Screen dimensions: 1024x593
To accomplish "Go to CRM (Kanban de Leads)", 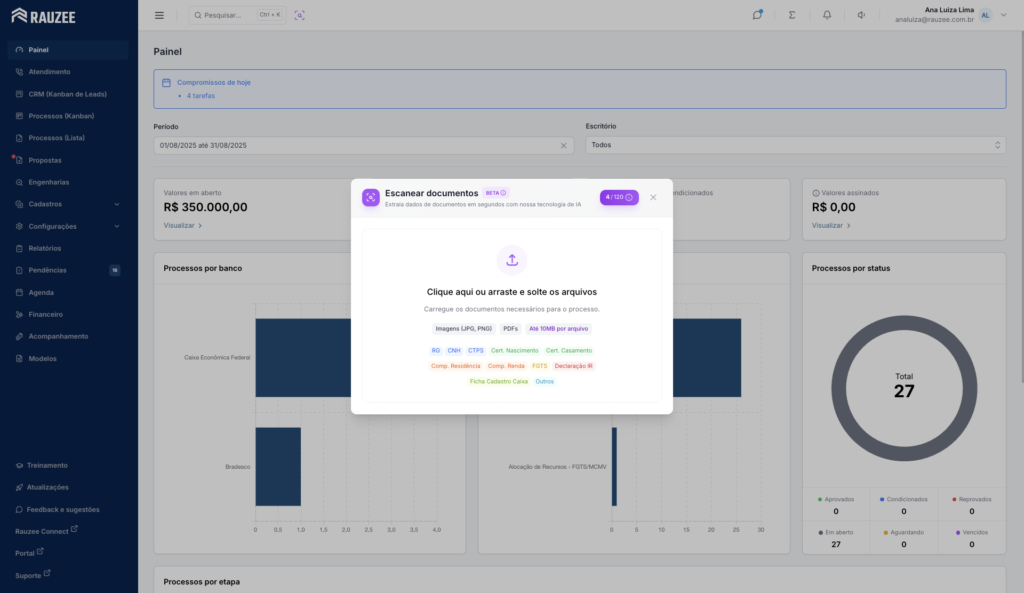I will pyautogui.click(x=67, y=94).
